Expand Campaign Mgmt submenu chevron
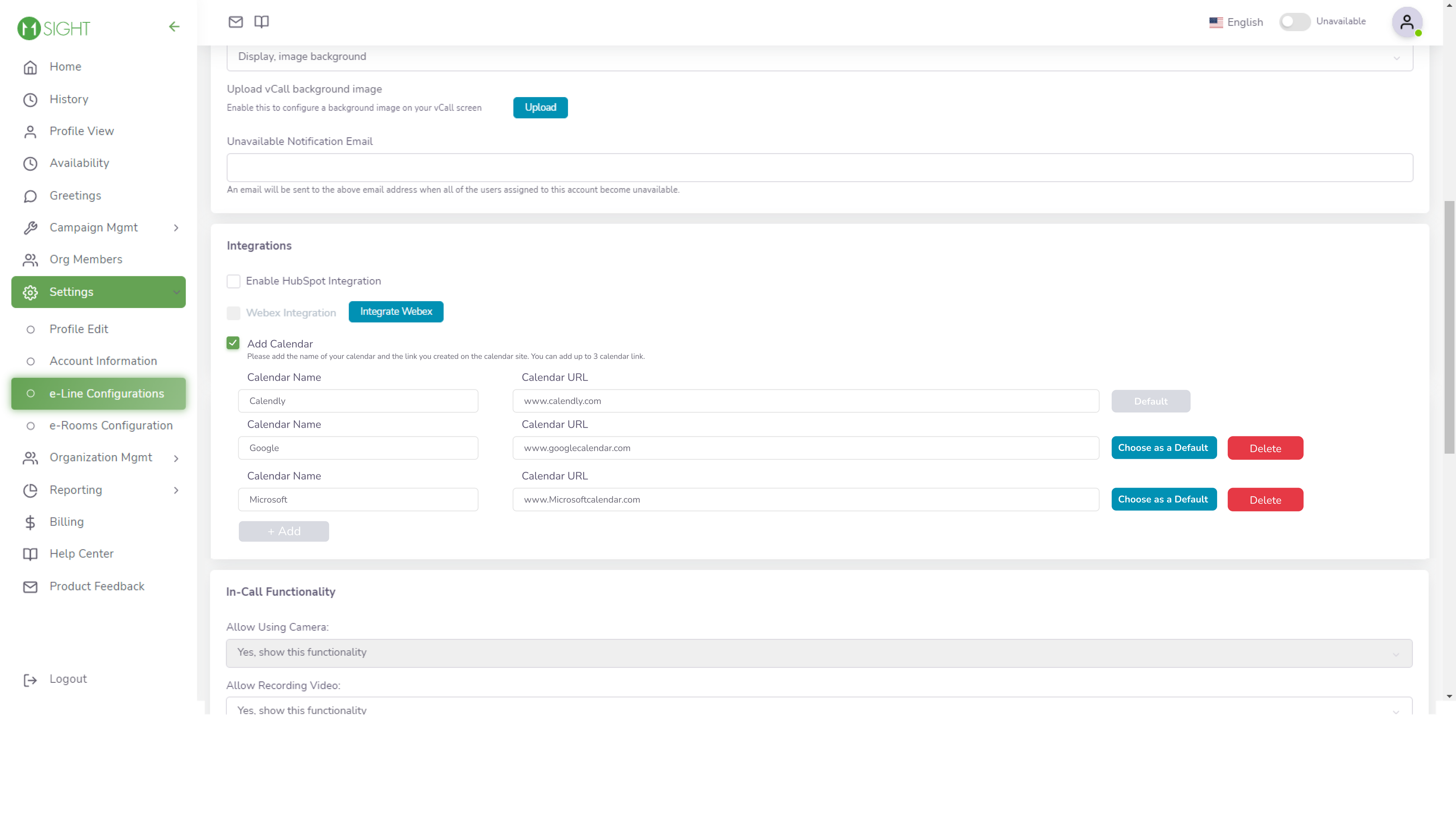1456x830 pixels. point(176,228)
